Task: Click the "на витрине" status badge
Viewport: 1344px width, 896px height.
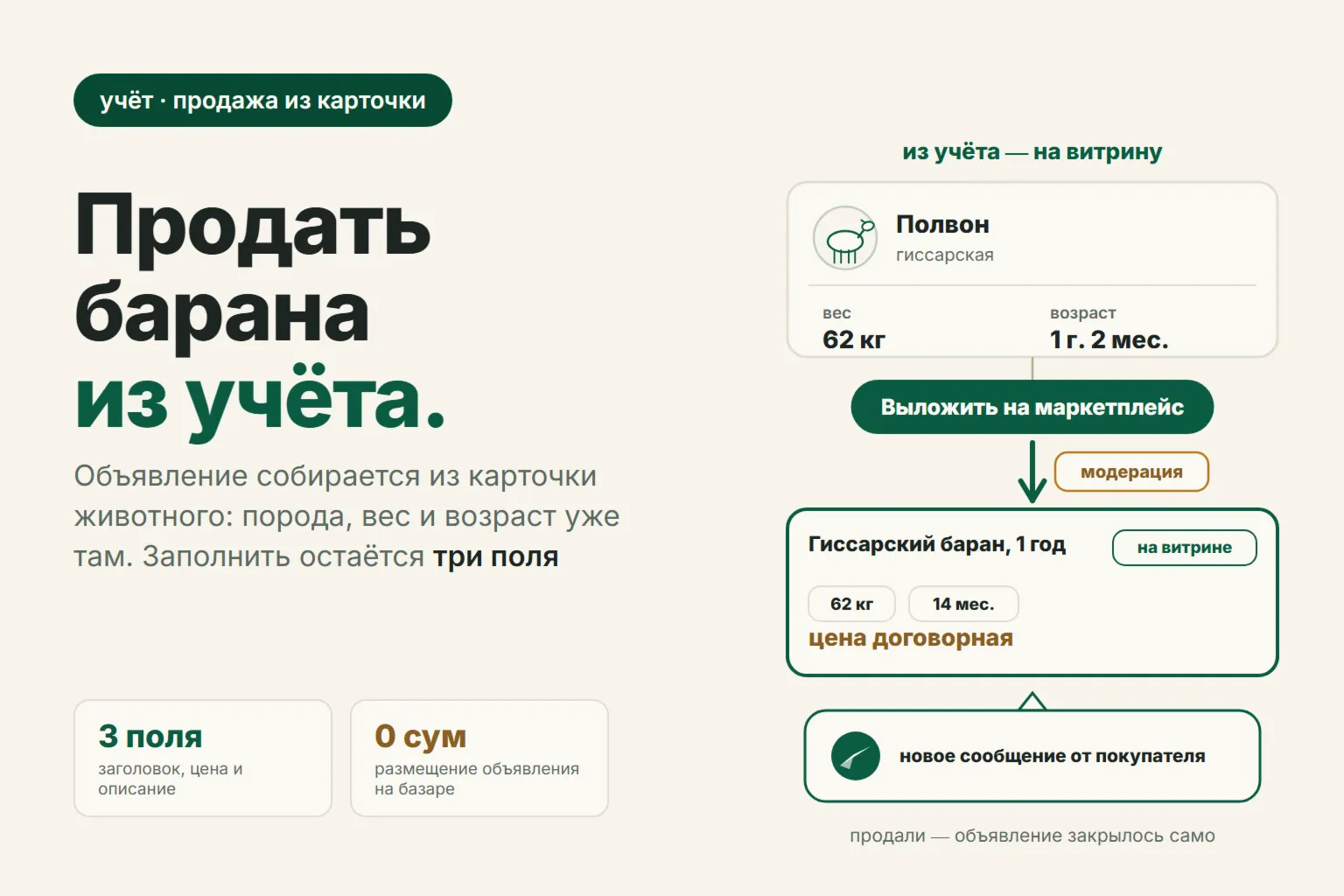Action: click(x=1184, y=548)
